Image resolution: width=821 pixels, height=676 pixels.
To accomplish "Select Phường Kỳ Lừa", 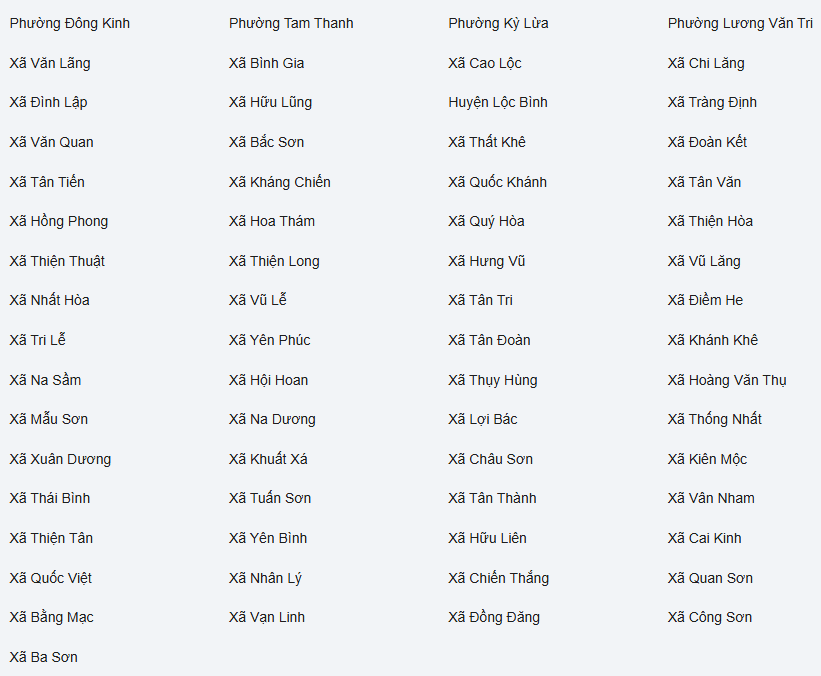I will [x=498, y=23].
